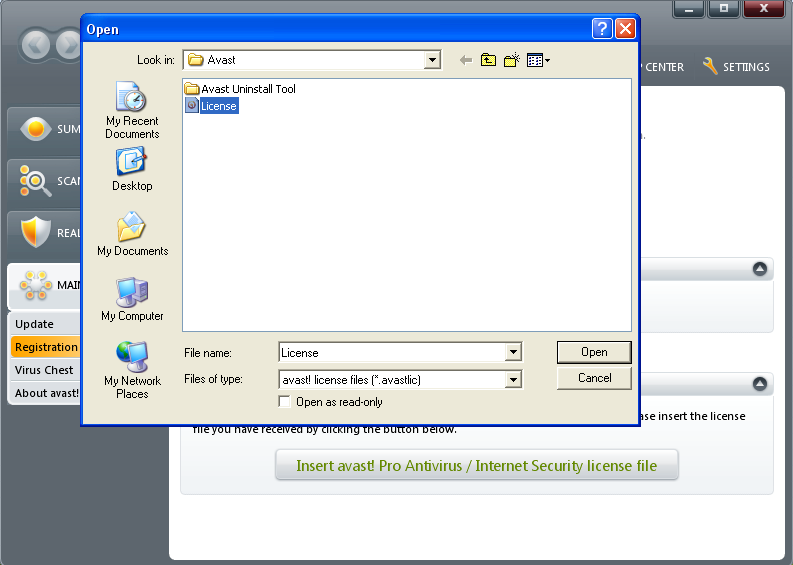Cancel the Open dialog
The width and height of the screenshot is (793, 565).
(x=594, y=378)
